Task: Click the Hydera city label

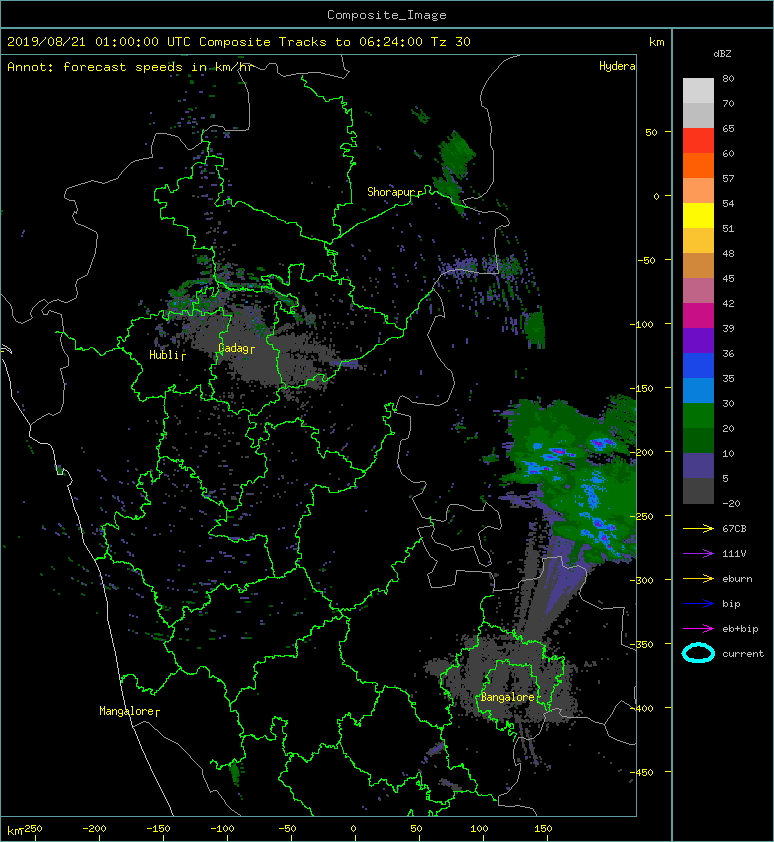Action: [617, 66]
